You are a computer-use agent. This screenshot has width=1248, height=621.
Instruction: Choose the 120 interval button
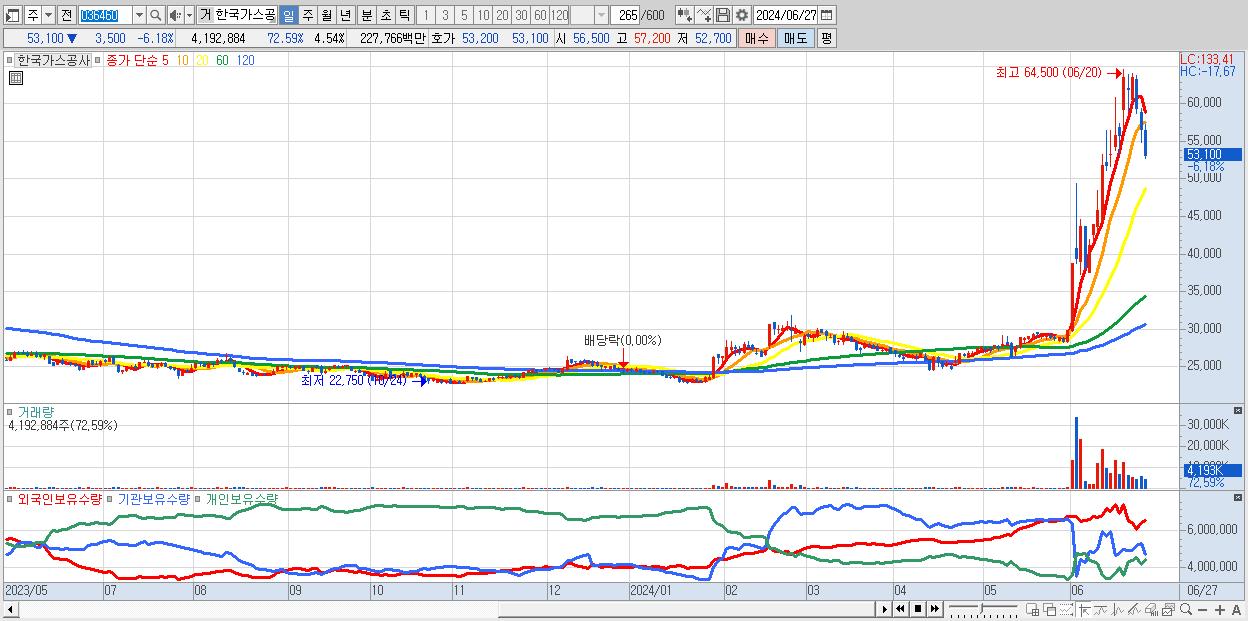pyautogui.click(x=560, y=15)
